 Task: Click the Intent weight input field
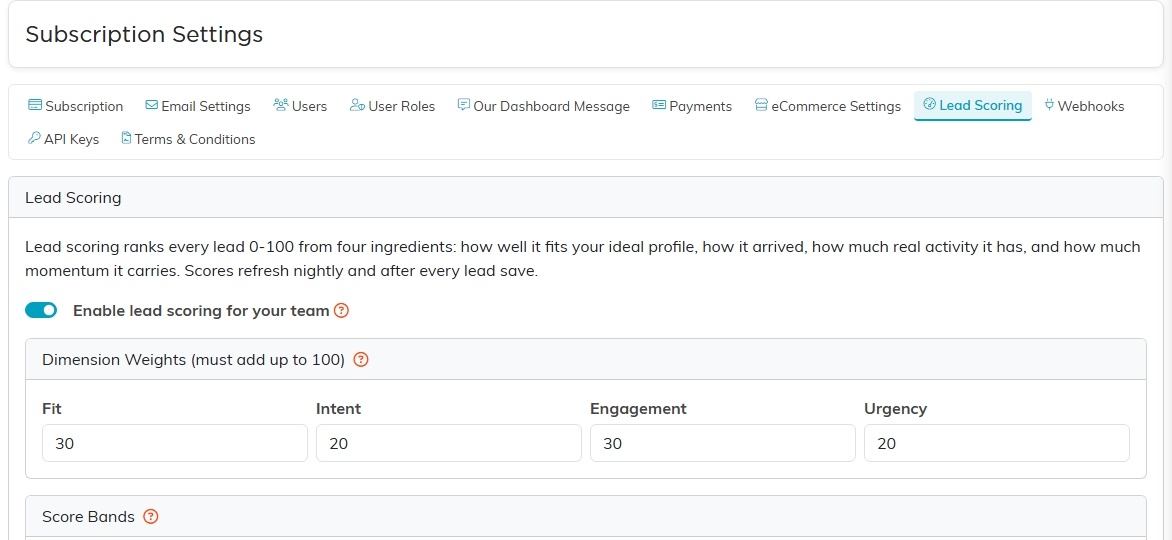tap(448, 444)
